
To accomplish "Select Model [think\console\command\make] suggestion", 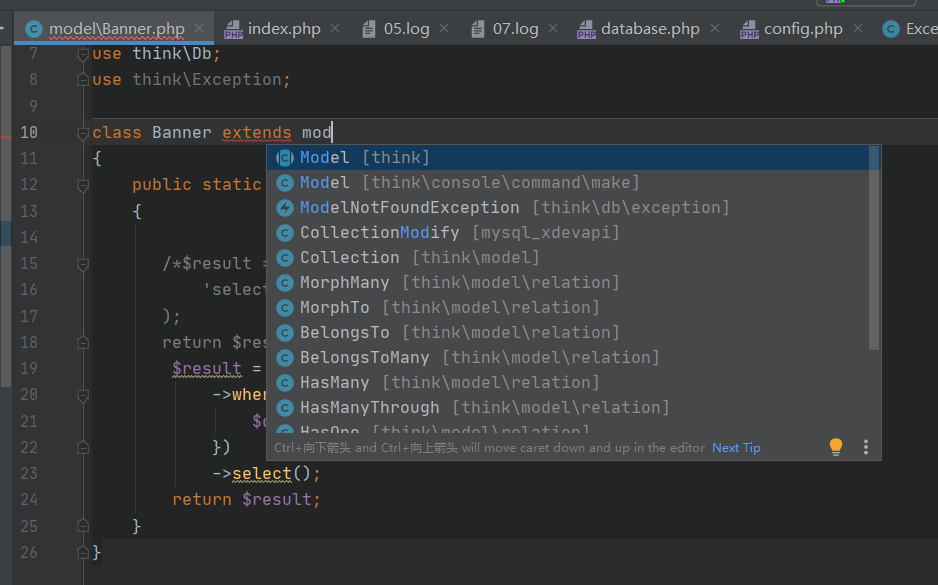I will tap(568, 182).
